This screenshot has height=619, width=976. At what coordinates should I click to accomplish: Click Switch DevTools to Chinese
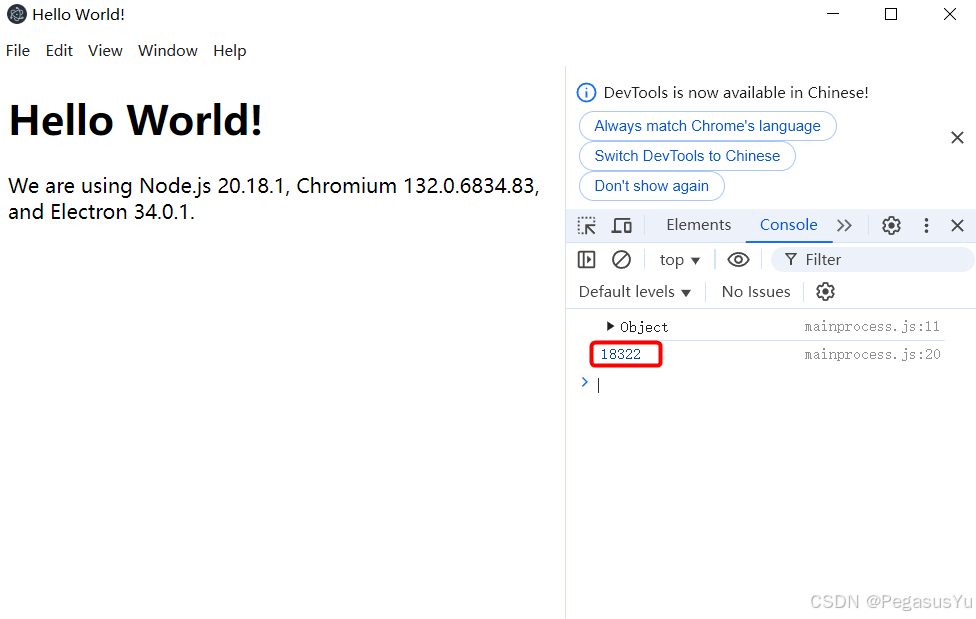tap(687, 156)
